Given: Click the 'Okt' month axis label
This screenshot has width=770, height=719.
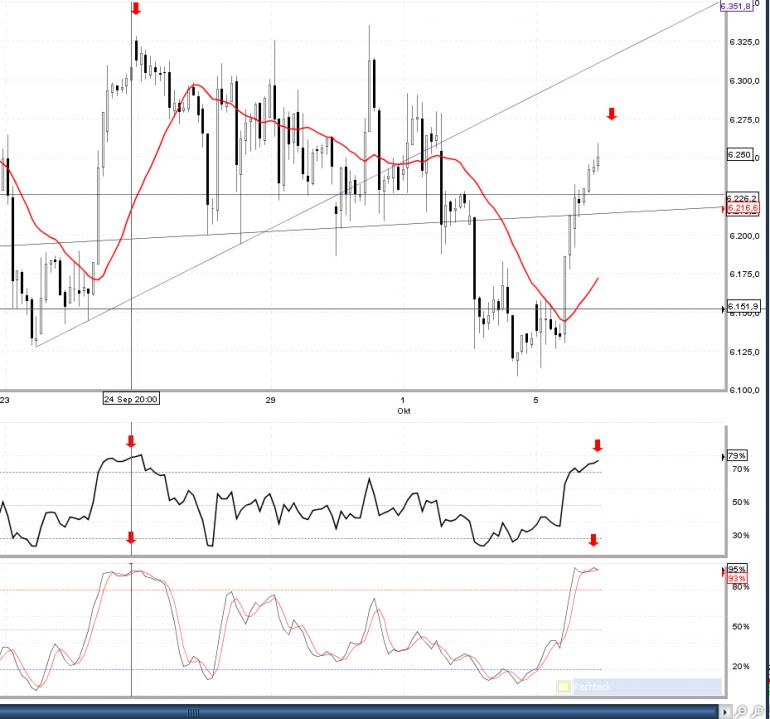Looking at the screenshot, I should pos(404,411).
